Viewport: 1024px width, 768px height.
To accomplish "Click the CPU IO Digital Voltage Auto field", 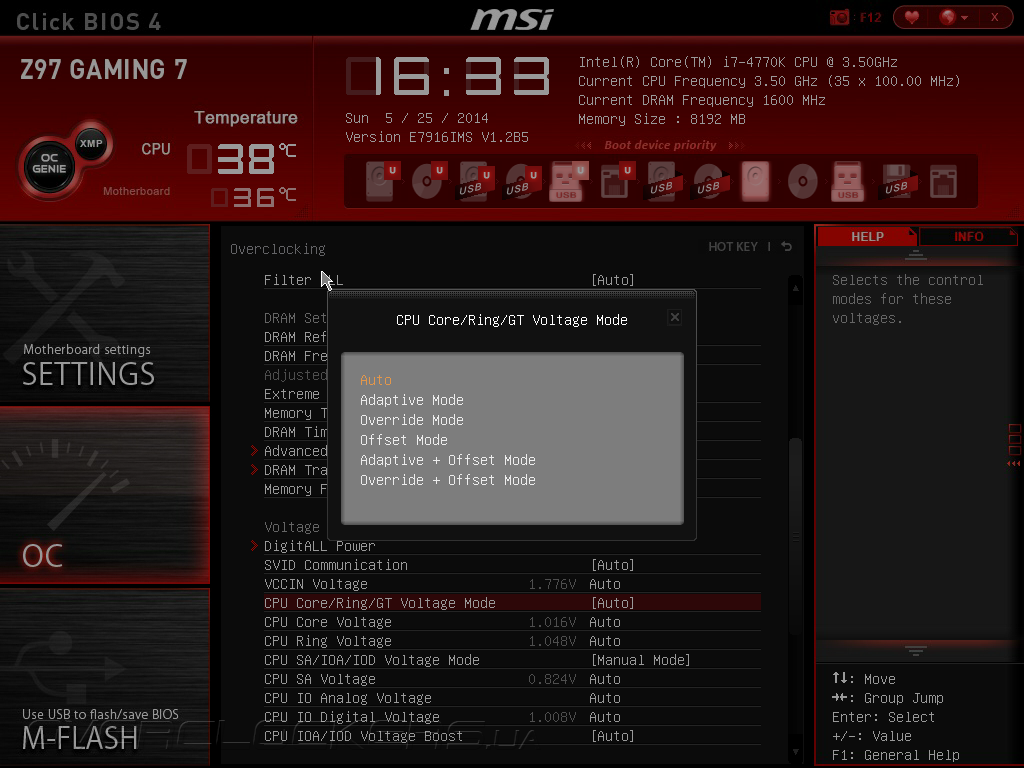I will (605, 717).
